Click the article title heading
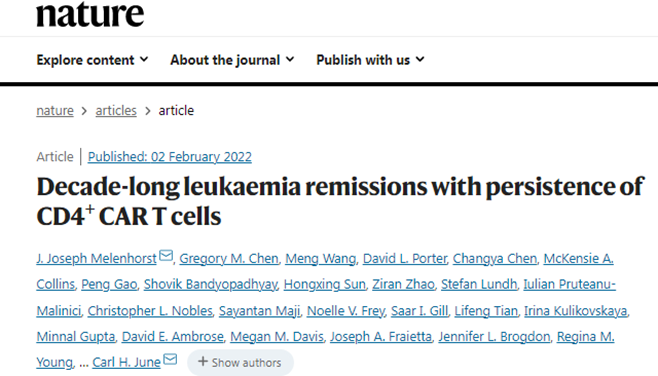The image size is (658, 376). (340, 201)
